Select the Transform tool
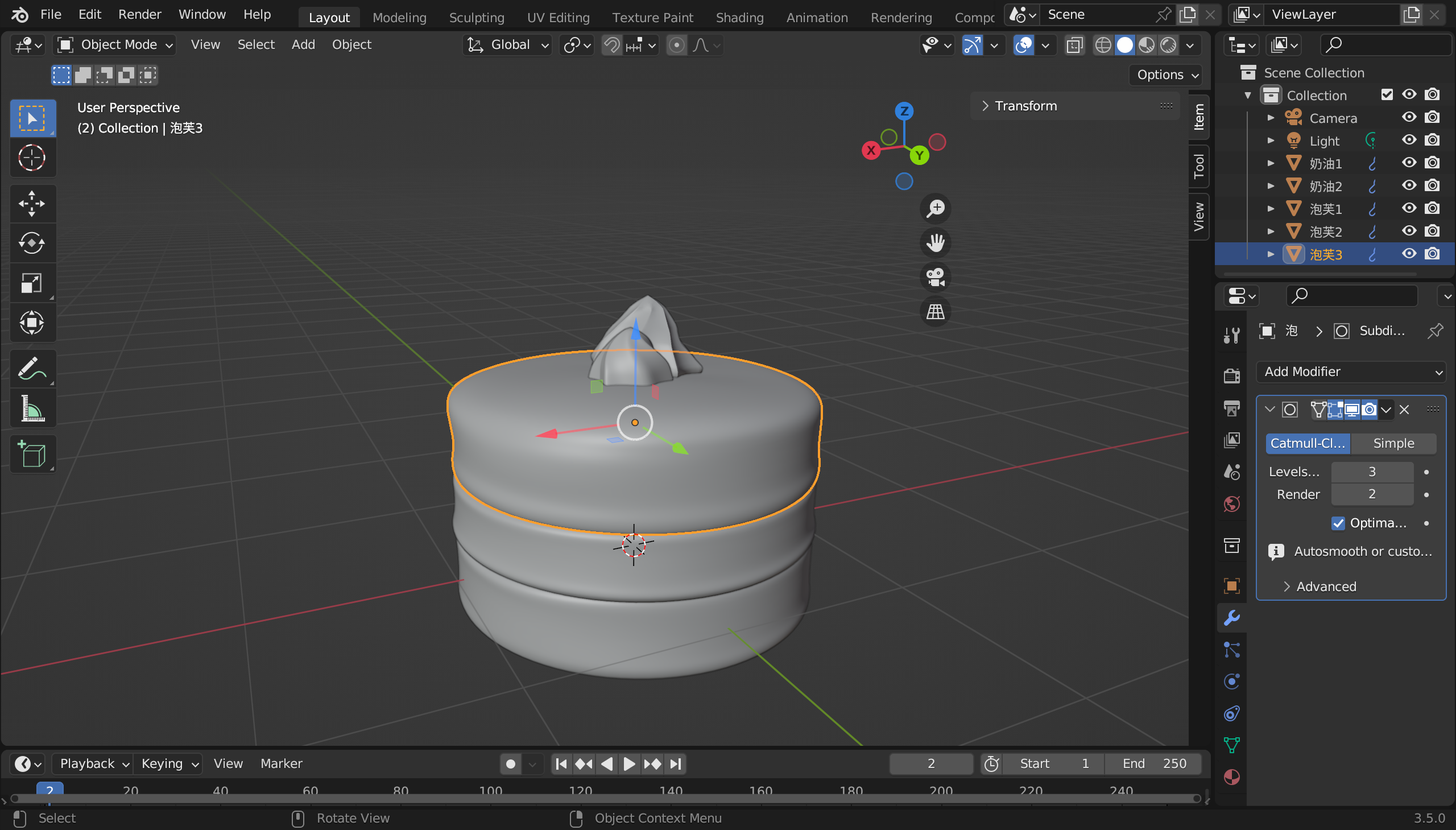The height and width of the screenshot is (830, 1456). 32,323
